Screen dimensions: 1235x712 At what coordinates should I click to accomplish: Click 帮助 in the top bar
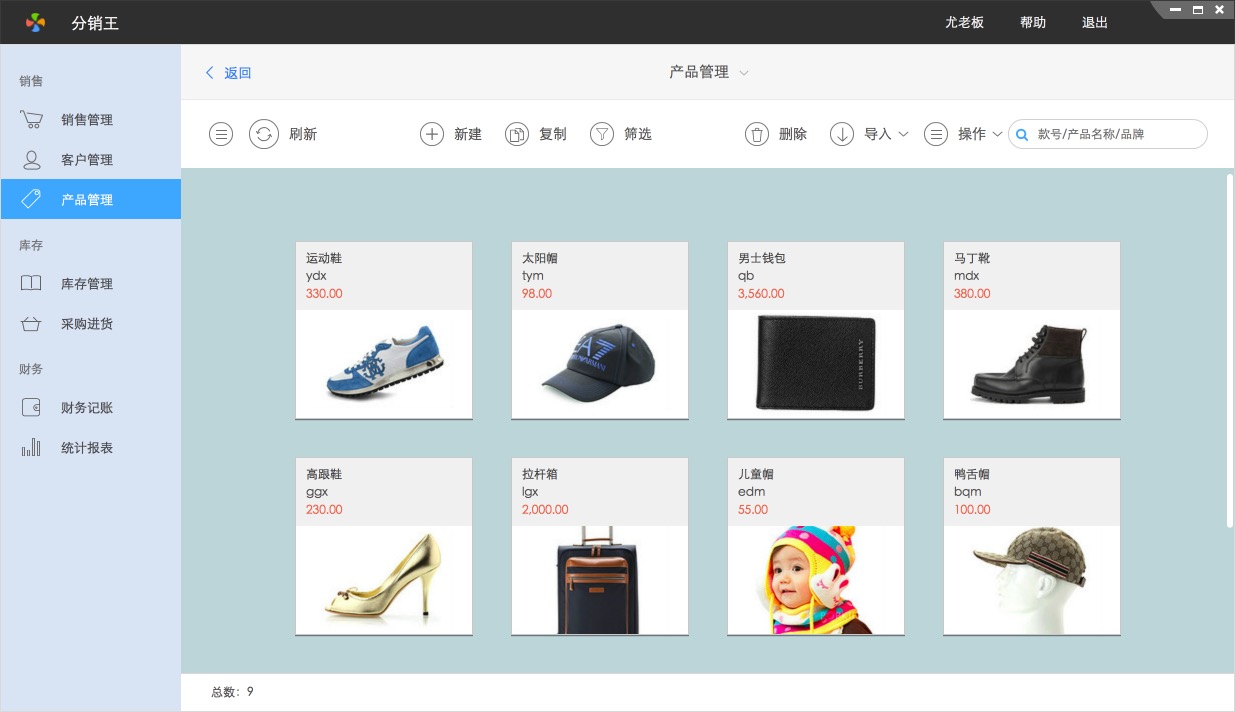click(1033, 22)
